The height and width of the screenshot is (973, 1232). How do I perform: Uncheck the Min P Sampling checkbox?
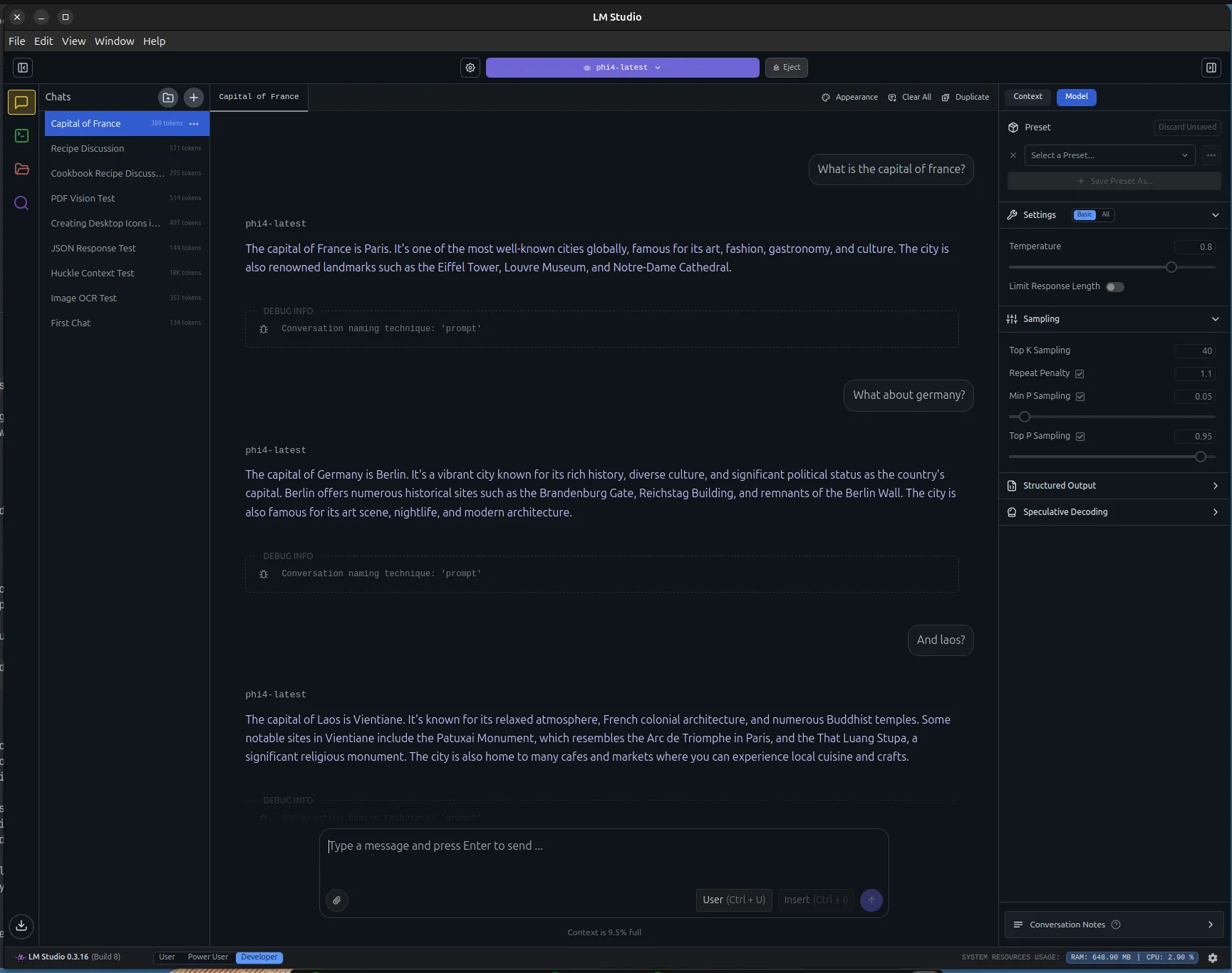tap(1080, 397)
